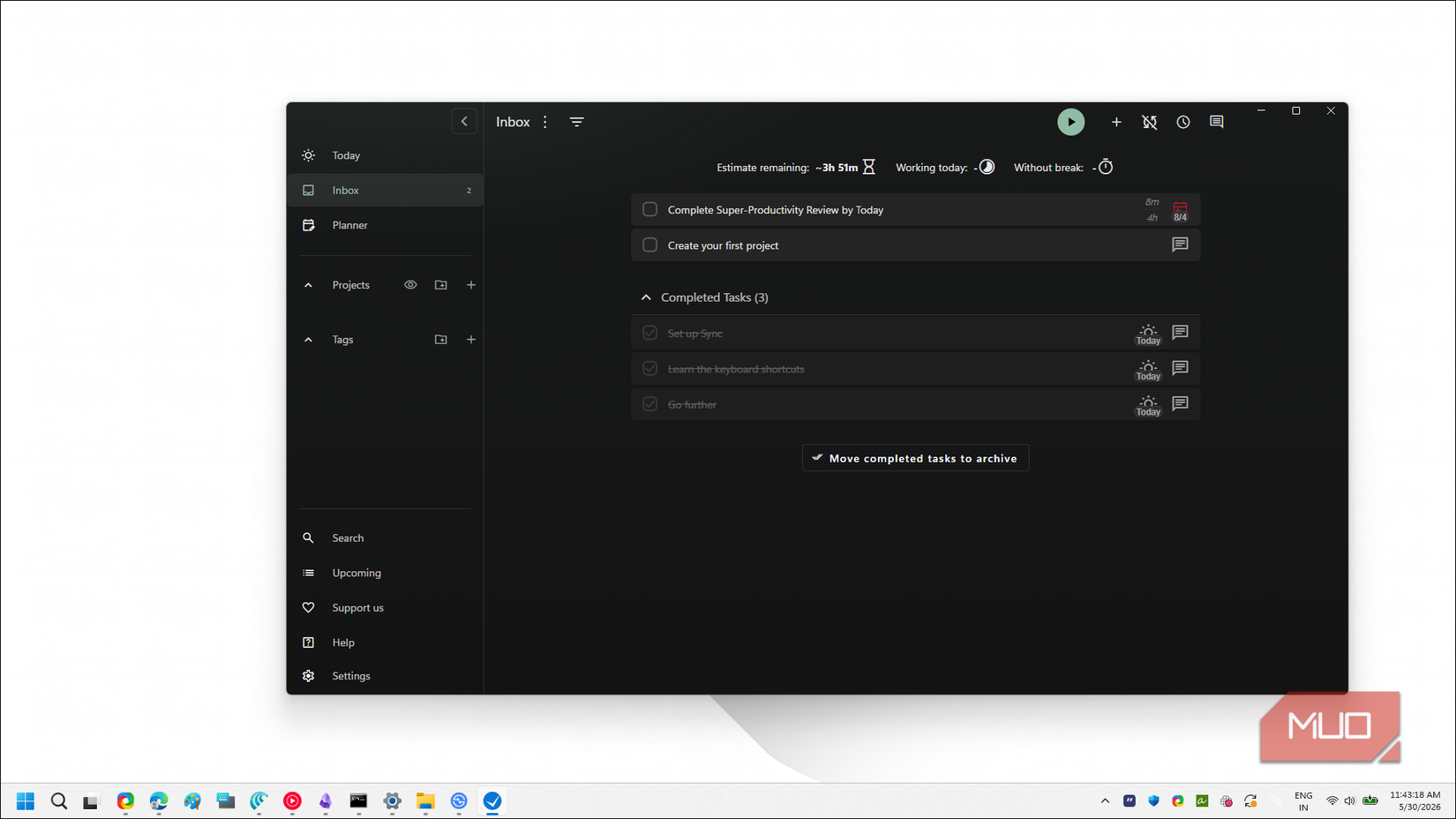This screenshot has height=819, width=1456.
Task: Uncheck the Set up Sync completed task
Action: tap(650, 334)
